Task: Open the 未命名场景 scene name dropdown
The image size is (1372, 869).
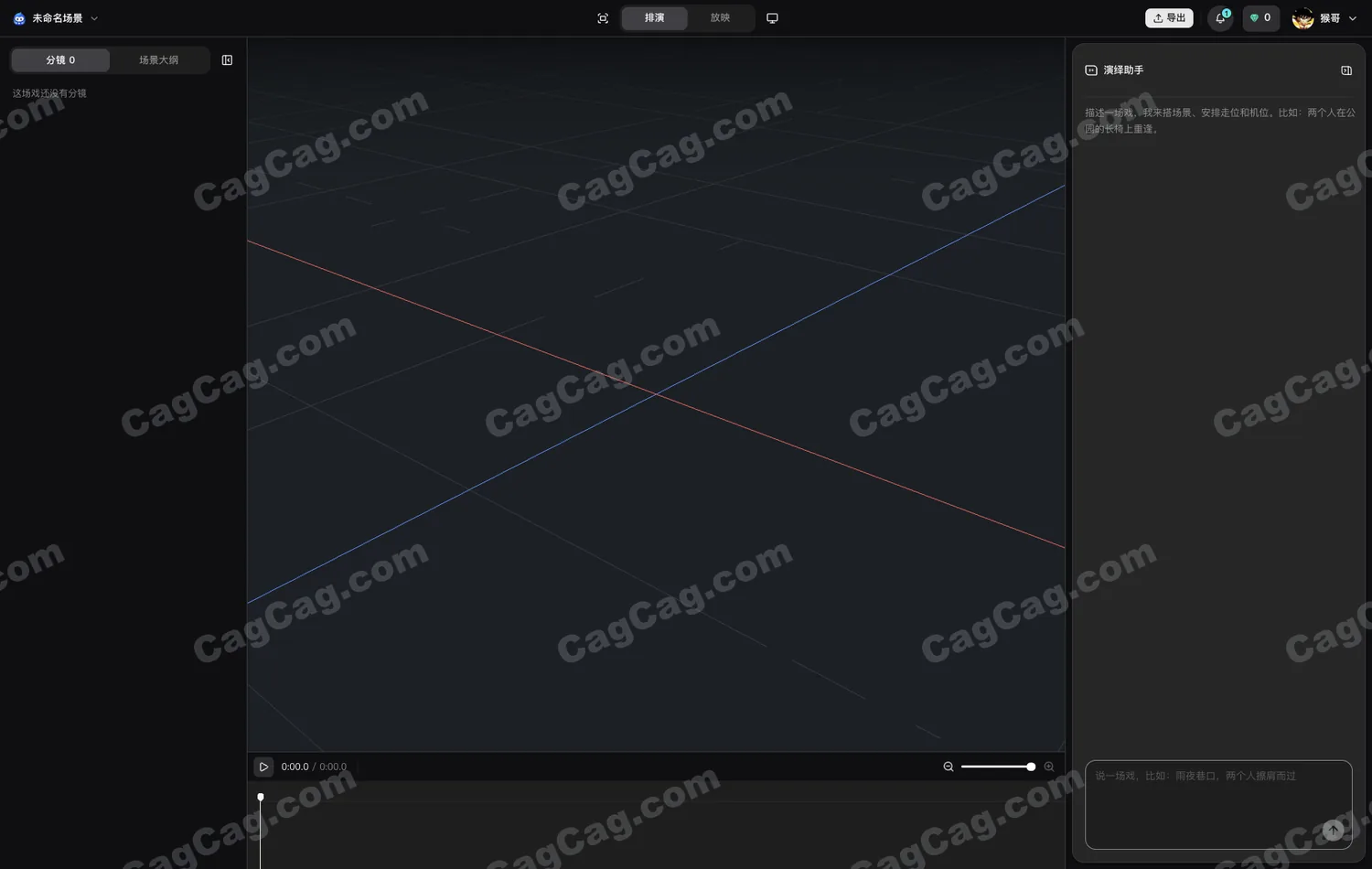Action: 66,18
